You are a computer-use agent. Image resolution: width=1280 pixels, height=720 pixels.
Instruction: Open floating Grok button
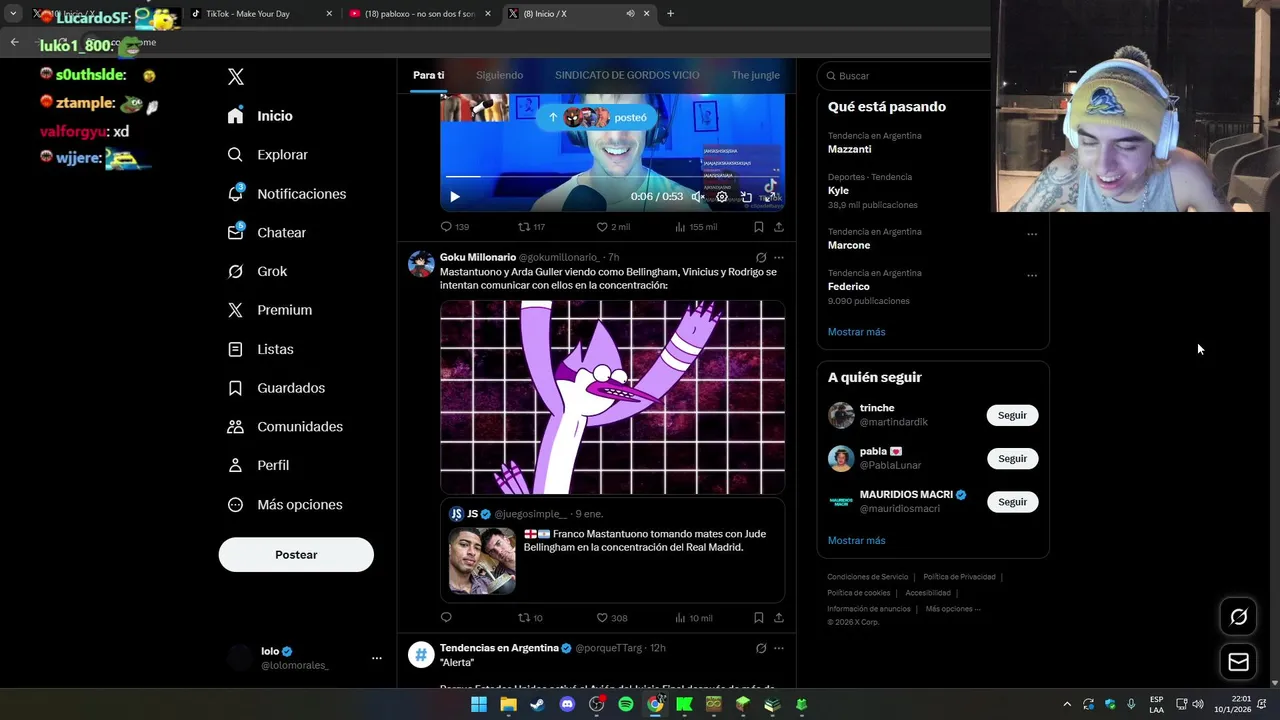tap(1238, 617)
